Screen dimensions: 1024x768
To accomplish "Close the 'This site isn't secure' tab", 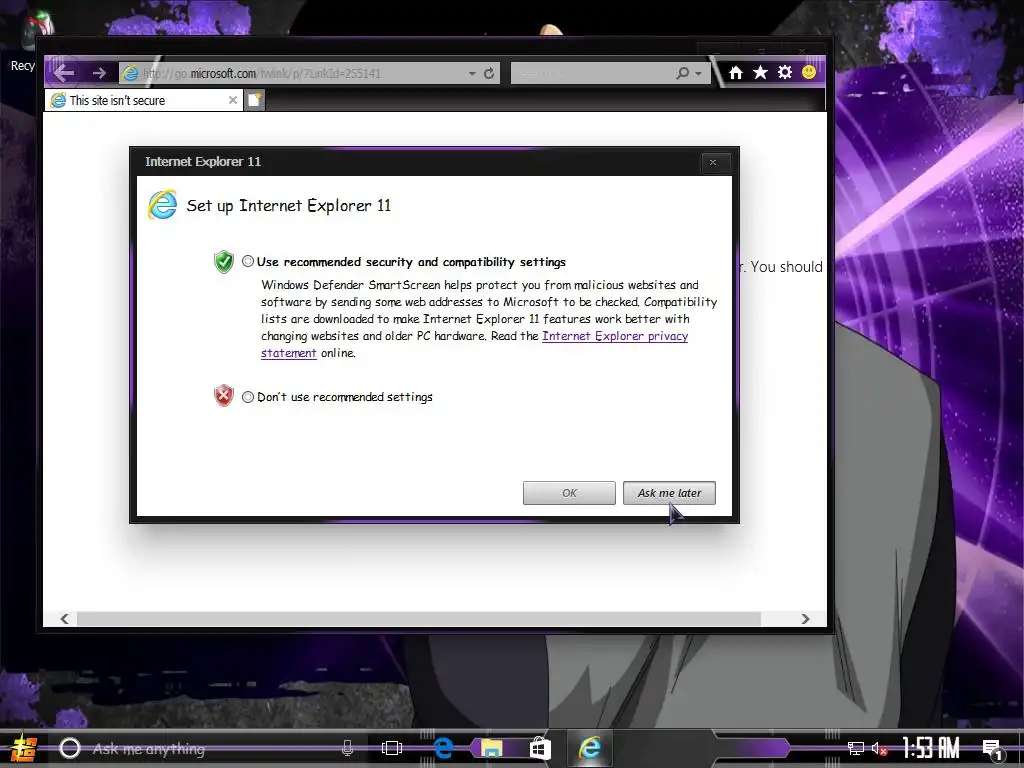I will [232, 100].
